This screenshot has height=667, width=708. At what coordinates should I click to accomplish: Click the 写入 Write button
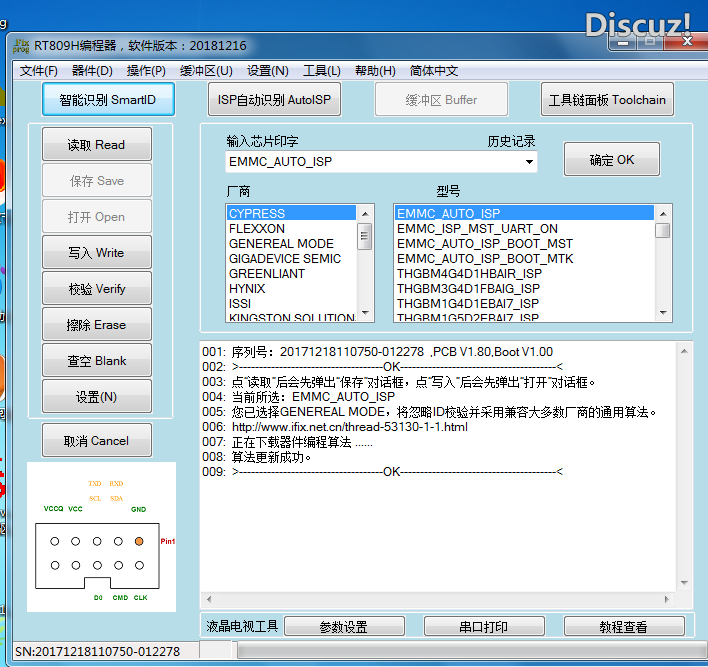coord(97,252)
